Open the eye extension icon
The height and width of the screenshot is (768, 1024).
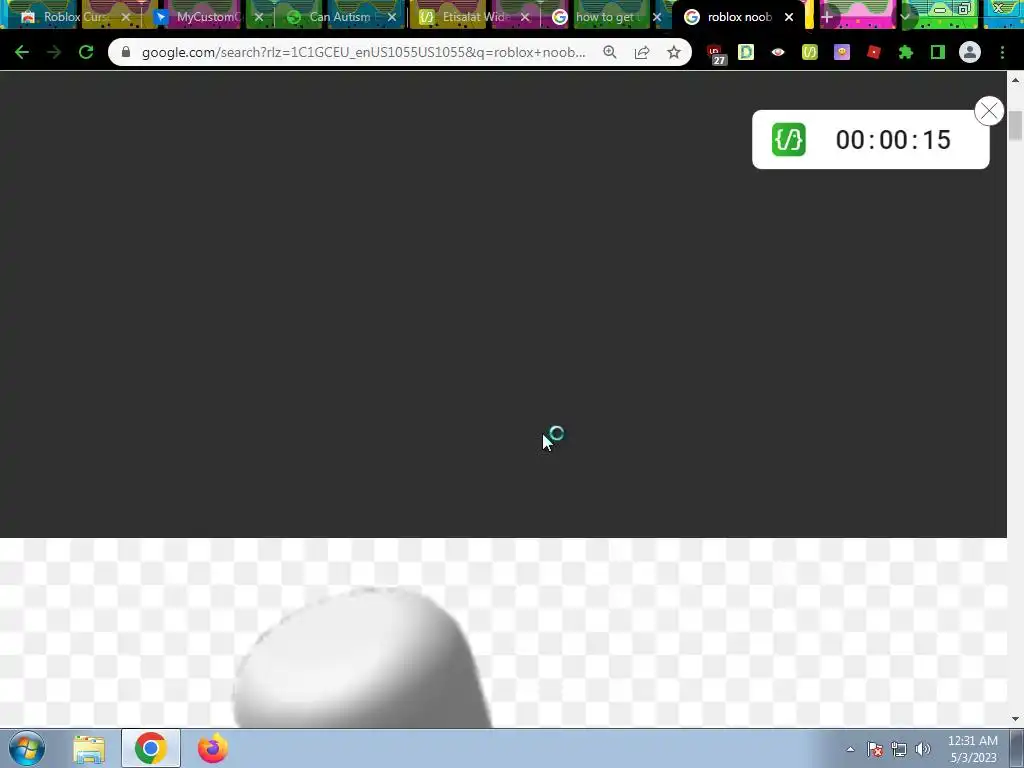[778, 52]
